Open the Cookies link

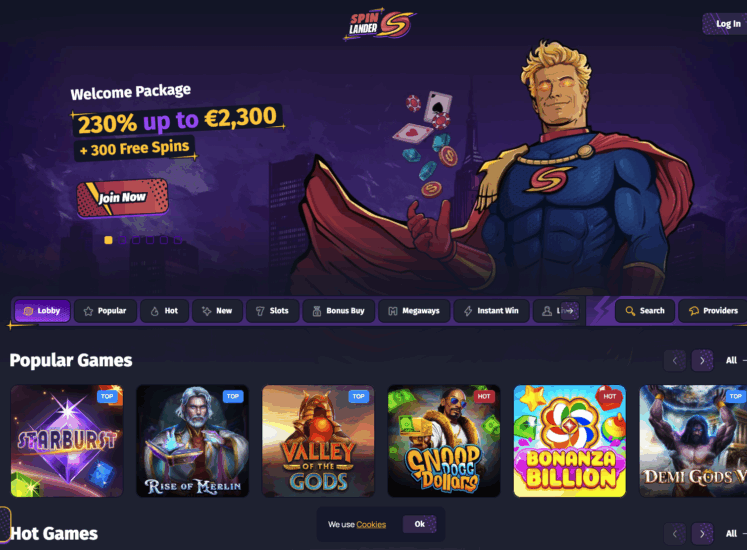pyautogui.click(x=371, y=524)
